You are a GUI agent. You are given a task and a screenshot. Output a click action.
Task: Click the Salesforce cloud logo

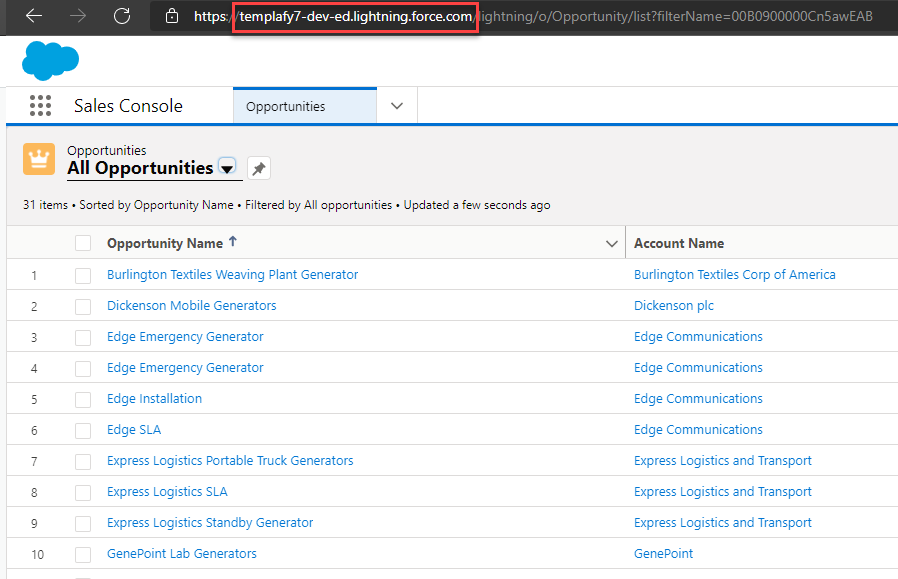[x=50, y=60]
